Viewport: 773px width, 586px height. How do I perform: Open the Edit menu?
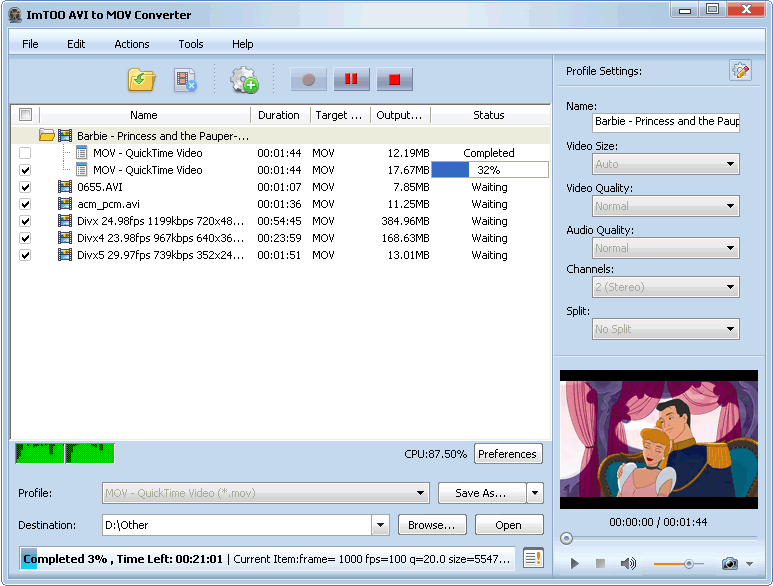pos(76,44)
